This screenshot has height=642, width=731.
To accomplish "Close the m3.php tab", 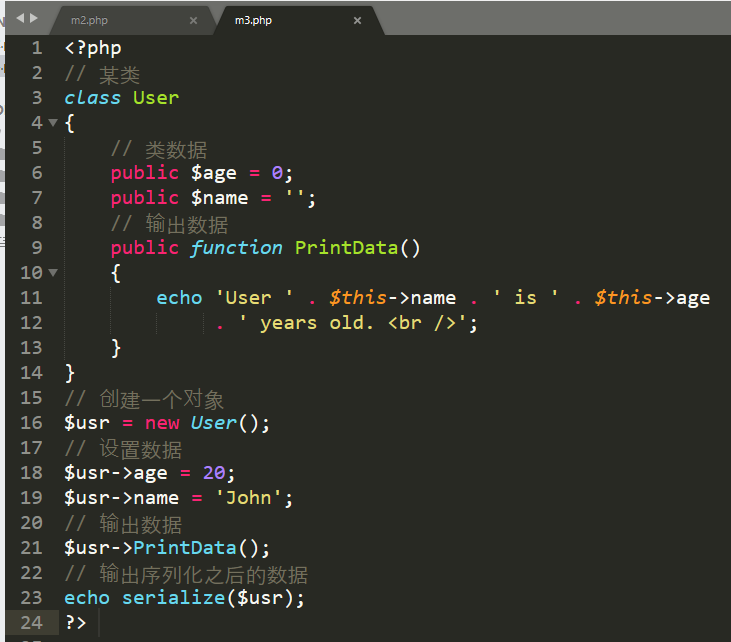I will tap(357, 20).
